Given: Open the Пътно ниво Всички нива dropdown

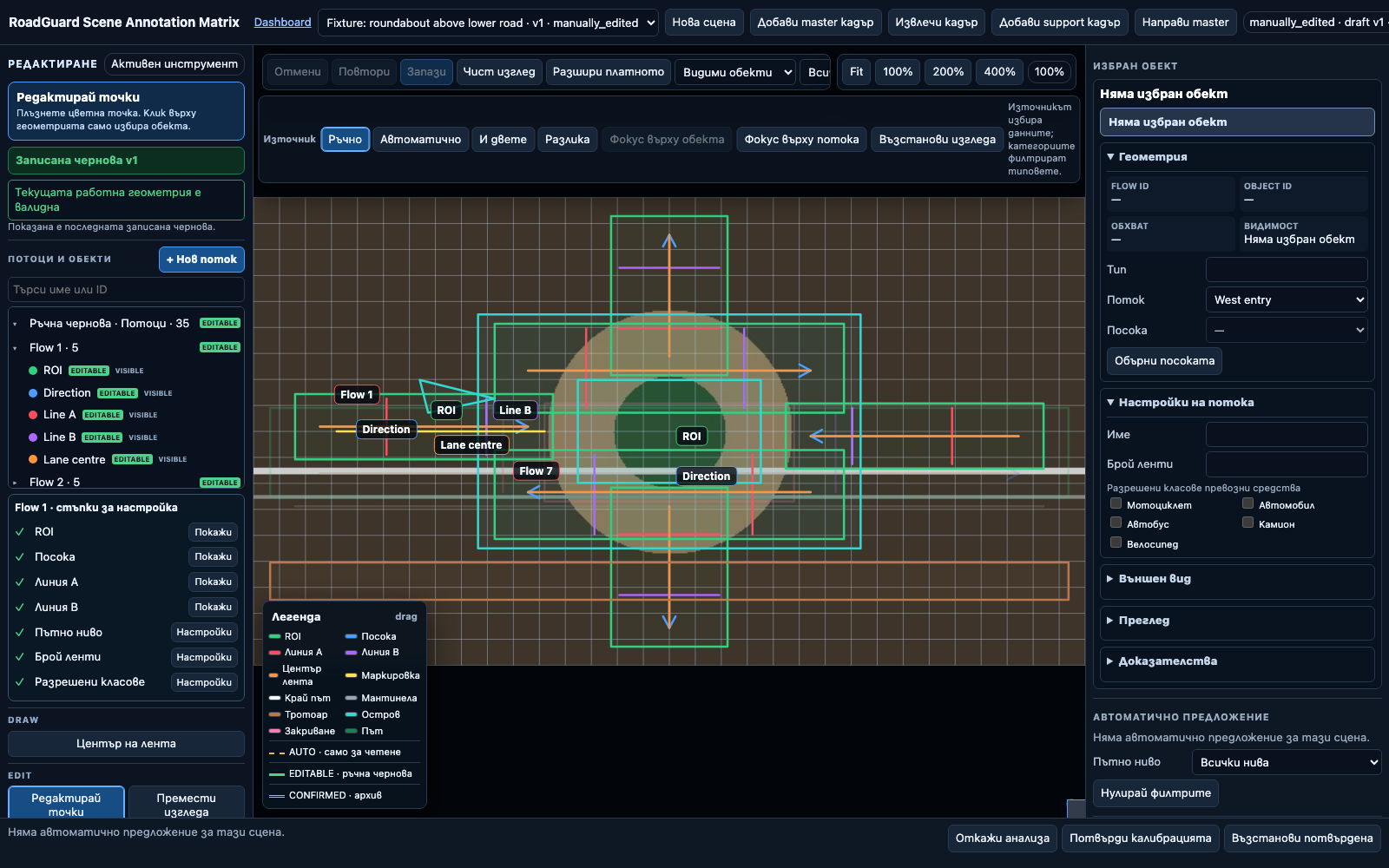Looking at the screenshot, I should [1287, 762].
